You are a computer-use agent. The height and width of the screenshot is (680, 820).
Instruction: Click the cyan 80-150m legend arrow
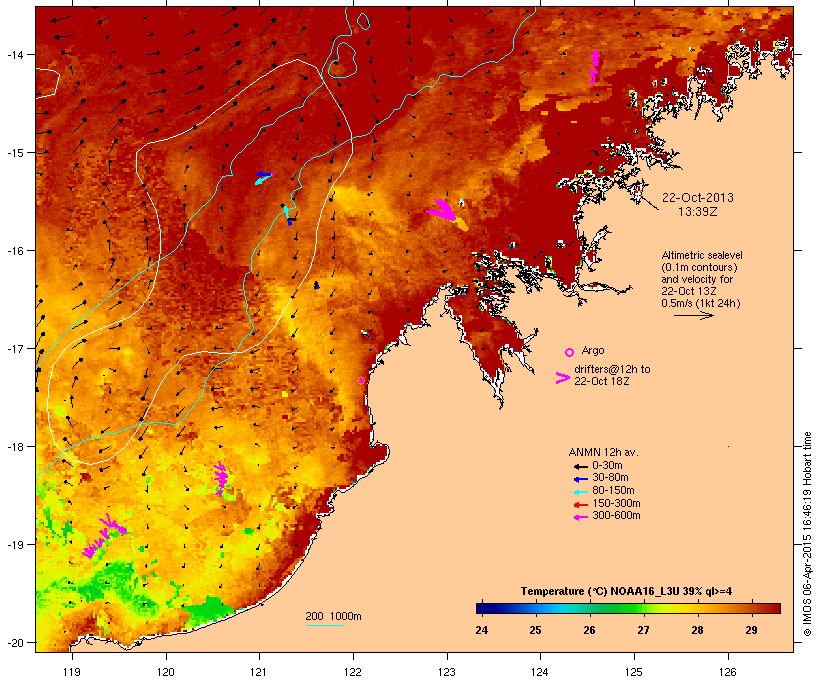(580, 492)
